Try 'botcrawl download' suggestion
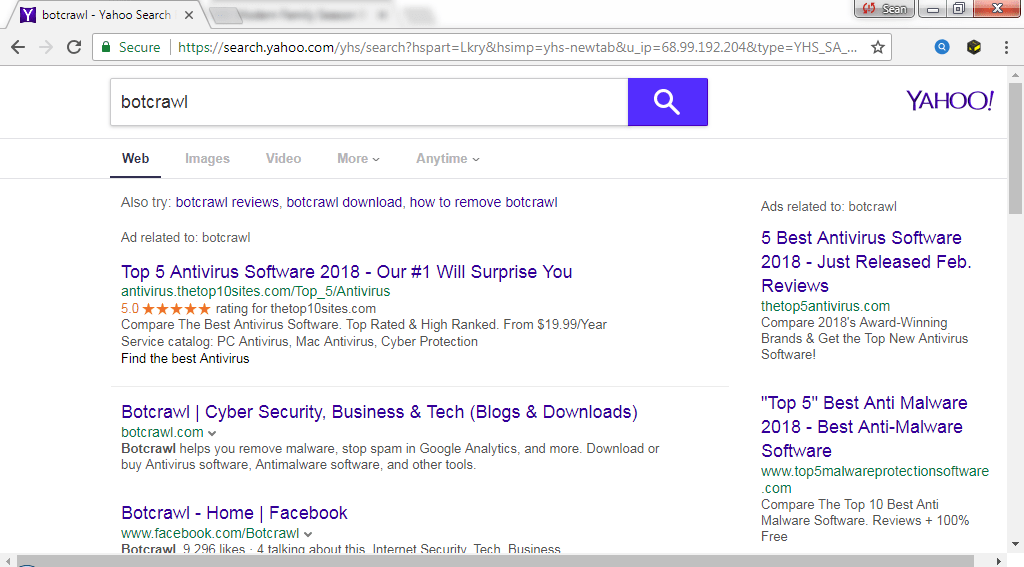Image resolution: width=1024 pixels, height=567 pixels. [344, 202]
